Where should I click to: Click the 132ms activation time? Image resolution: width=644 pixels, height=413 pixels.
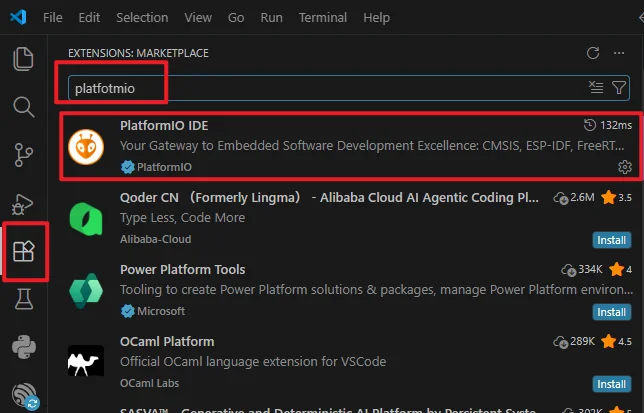pos(616,125)
